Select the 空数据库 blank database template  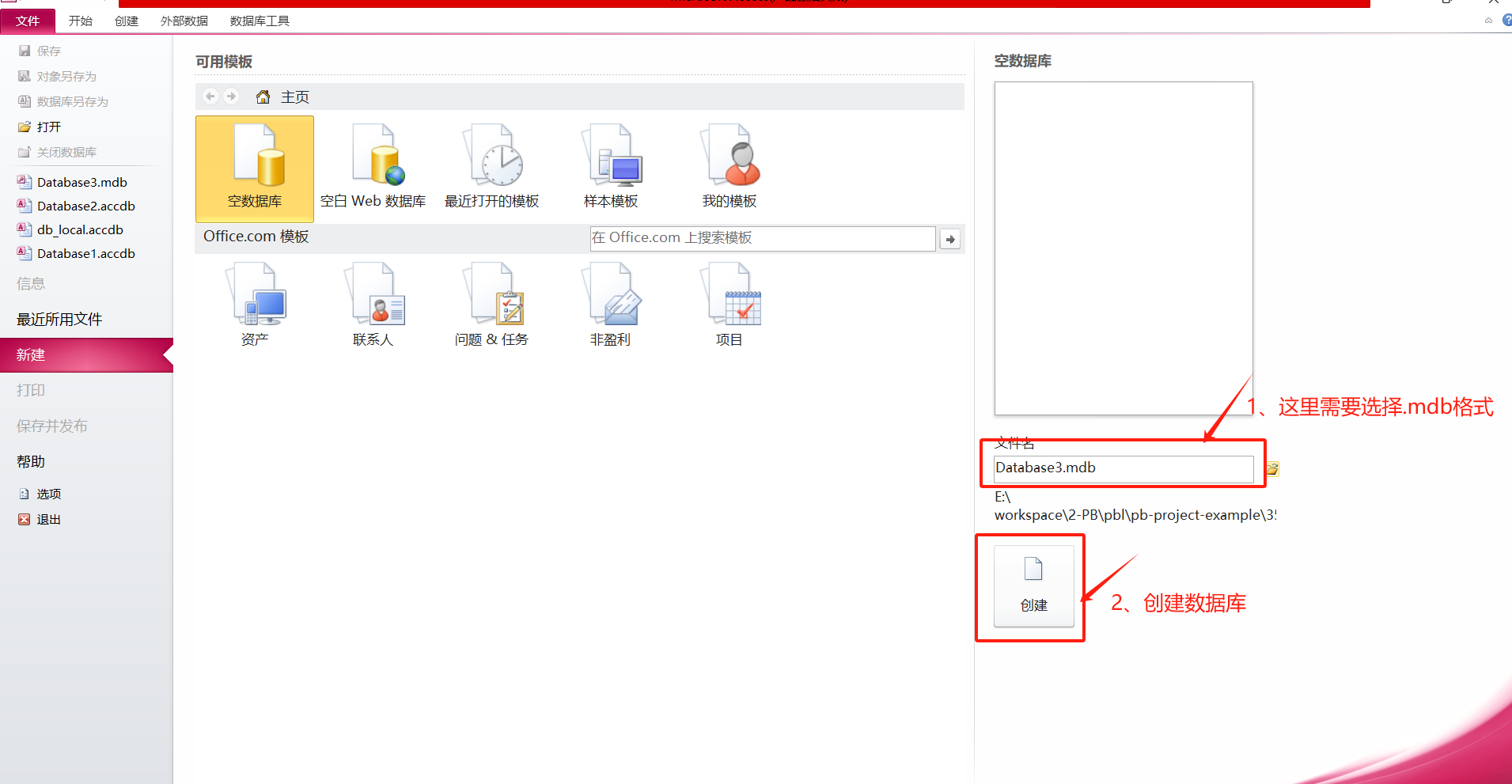[254, 169]
